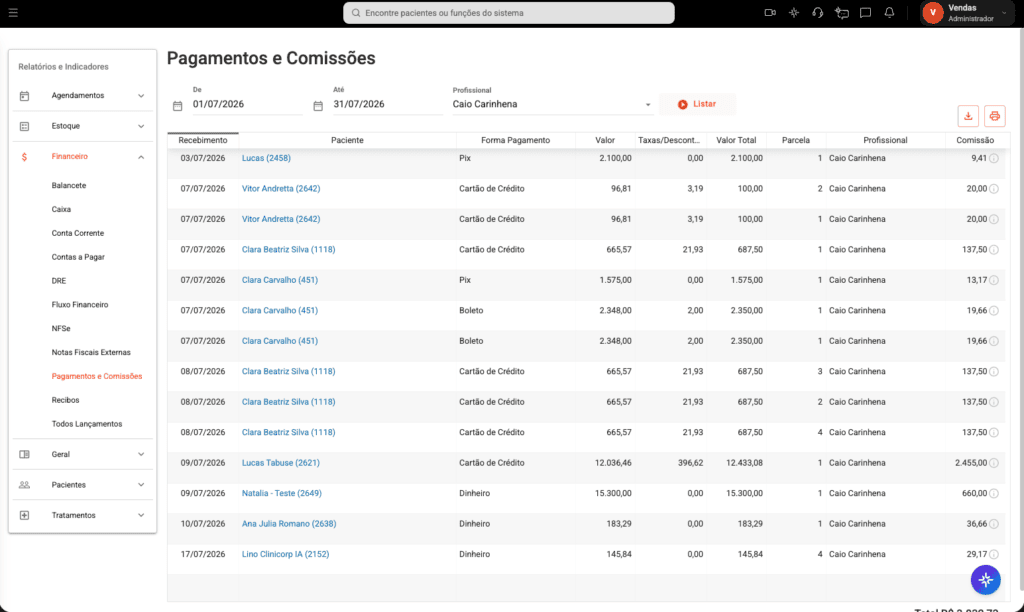Print the report with the printer icon
Viewport: 1024px width, 612px height.
click(x=995, y=116)
